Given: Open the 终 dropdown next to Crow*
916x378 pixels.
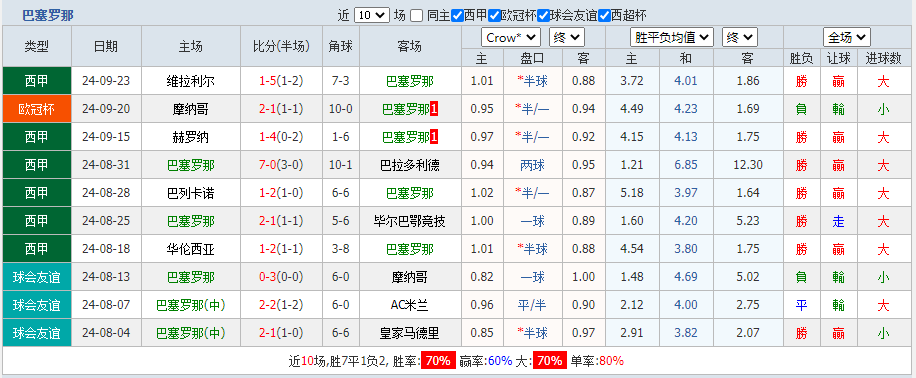Looking at the screenshot, I should 566,38.
